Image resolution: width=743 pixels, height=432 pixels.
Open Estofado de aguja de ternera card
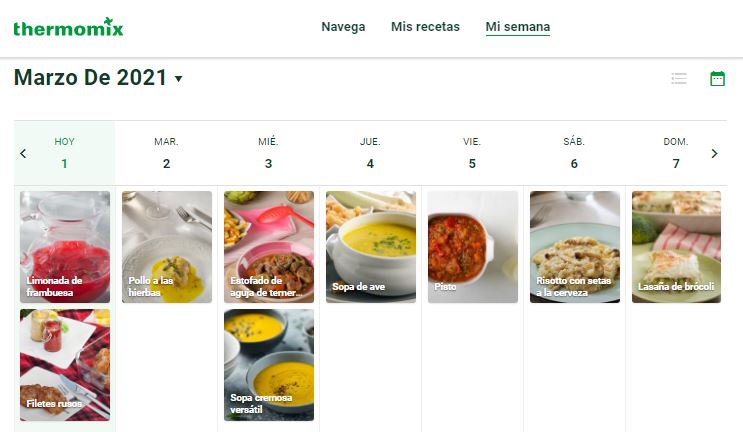tap(269, 247)
